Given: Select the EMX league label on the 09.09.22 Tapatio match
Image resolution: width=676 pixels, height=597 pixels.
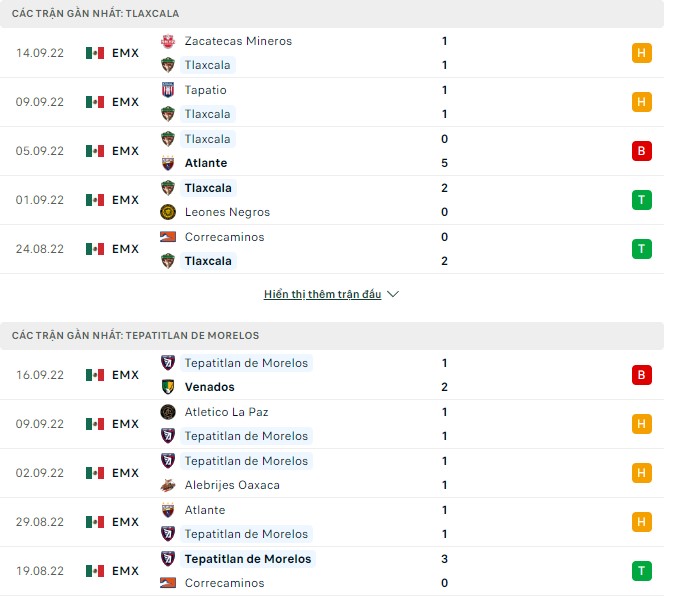Looking at the screenshot, I should click(x=125, y=102).
